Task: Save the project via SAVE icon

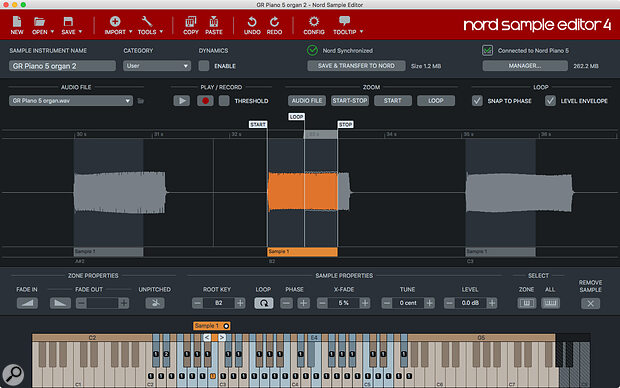Action: click(68, 22)
